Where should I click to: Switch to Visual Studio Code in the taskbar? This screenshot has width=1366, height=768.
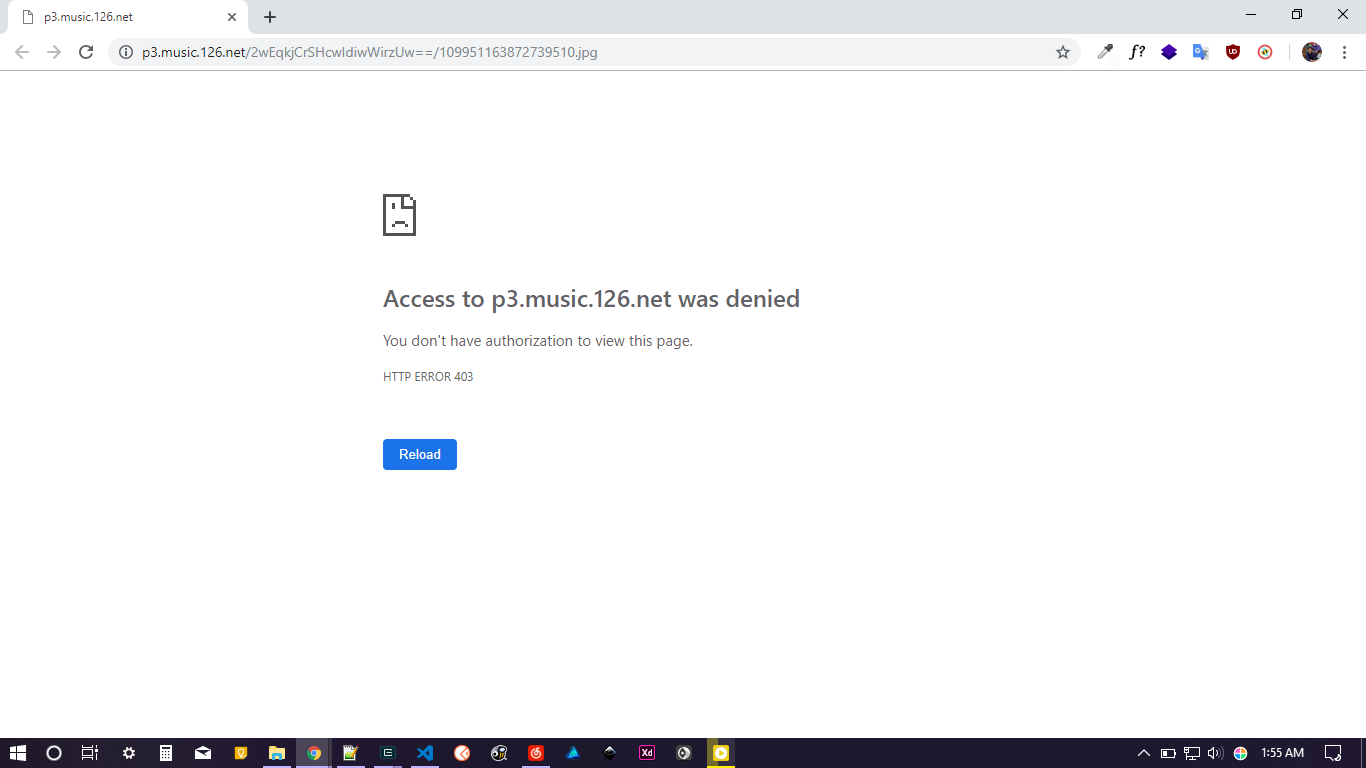(425, 753)
